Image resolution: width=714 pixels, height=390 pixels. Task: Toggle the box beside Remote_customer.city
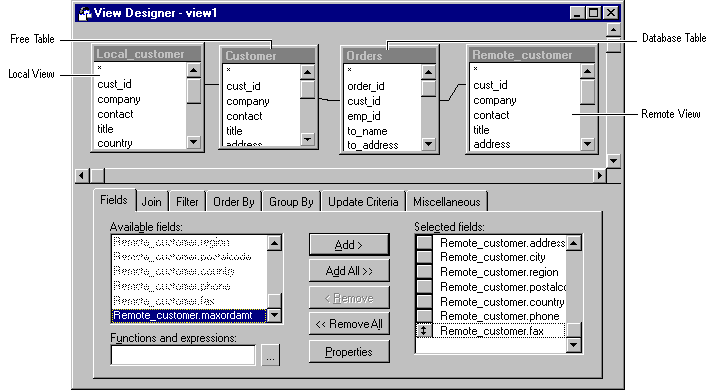click(x=424, y=257)
